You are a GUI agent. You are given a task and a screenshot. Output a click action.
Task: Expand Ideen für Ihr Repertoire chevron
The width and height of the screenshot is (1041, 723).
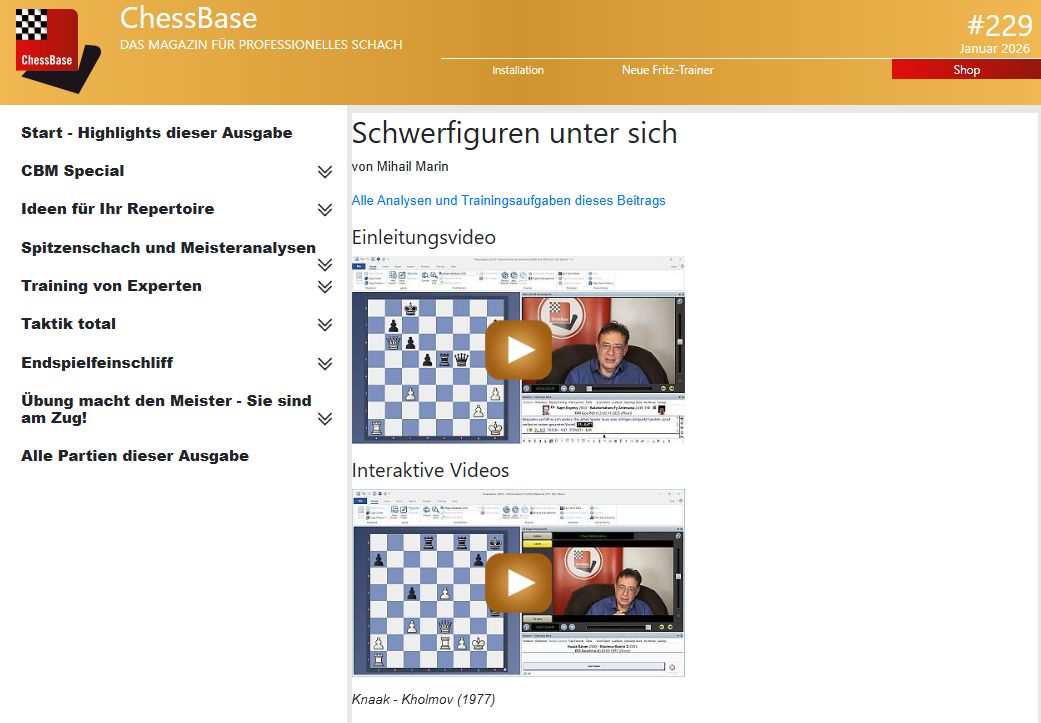(325, 210)
